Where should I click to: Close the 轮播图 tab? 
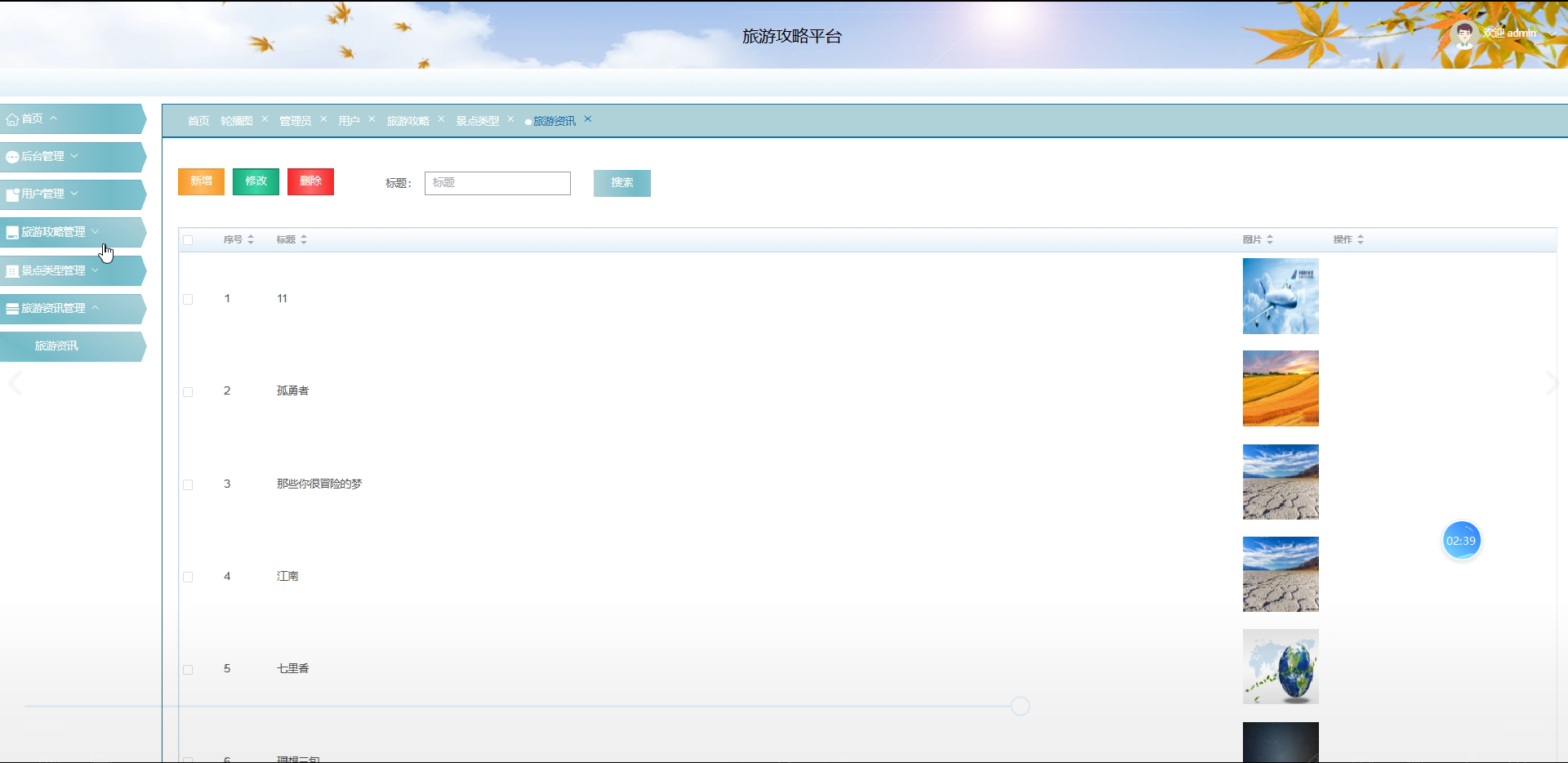click(265, 119)
